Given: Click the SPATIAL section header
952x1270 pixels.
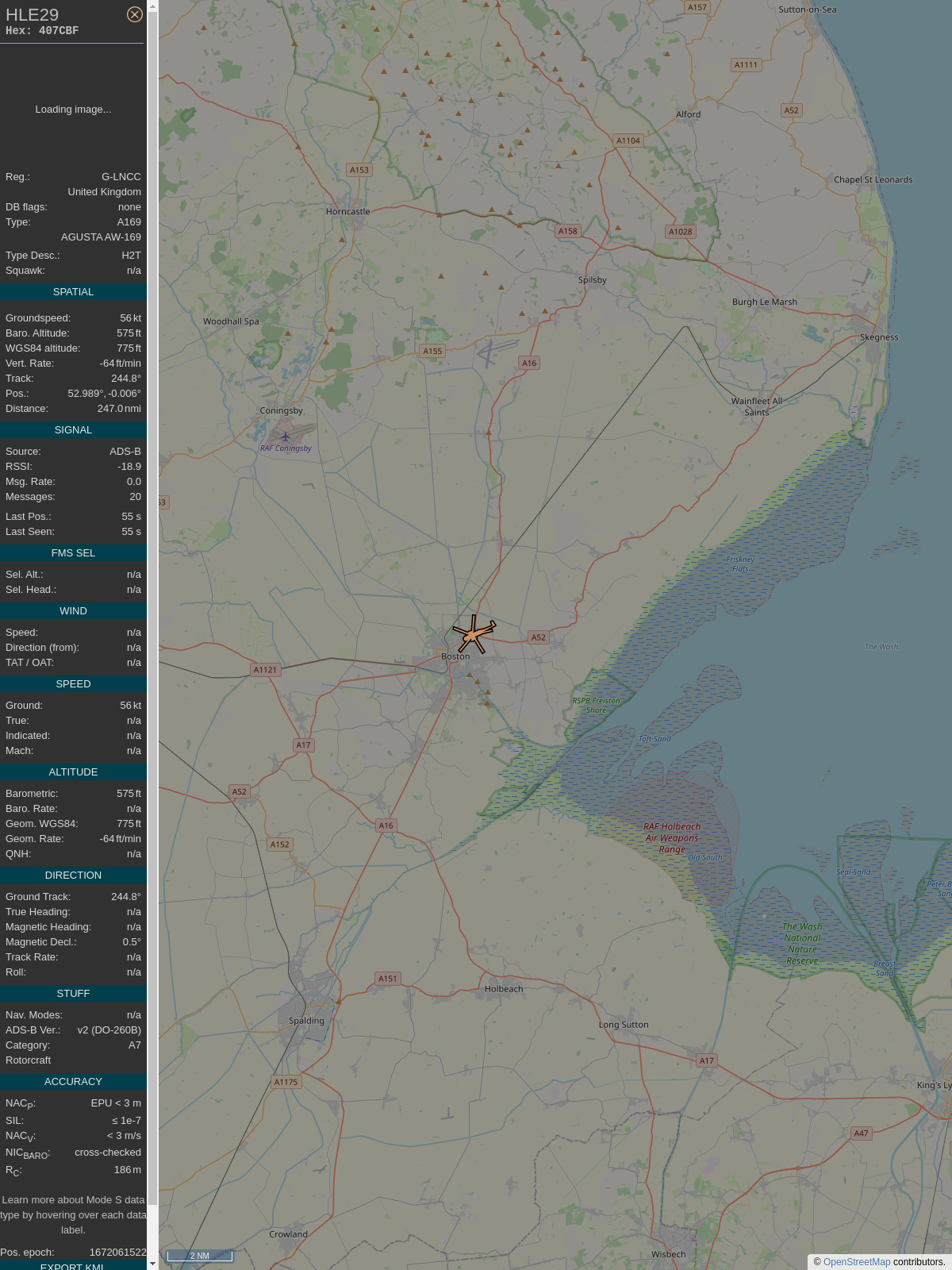Looking at the screenshot, I should [x=73, y=292].
